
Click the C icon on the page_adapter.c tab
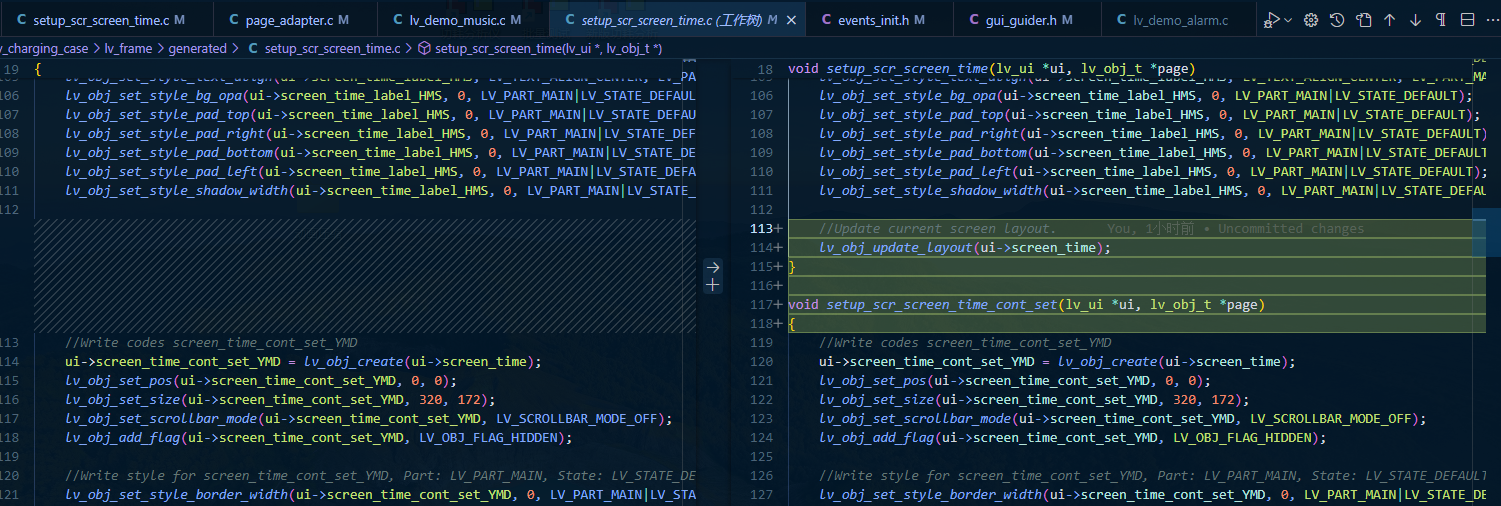point(234,20)
